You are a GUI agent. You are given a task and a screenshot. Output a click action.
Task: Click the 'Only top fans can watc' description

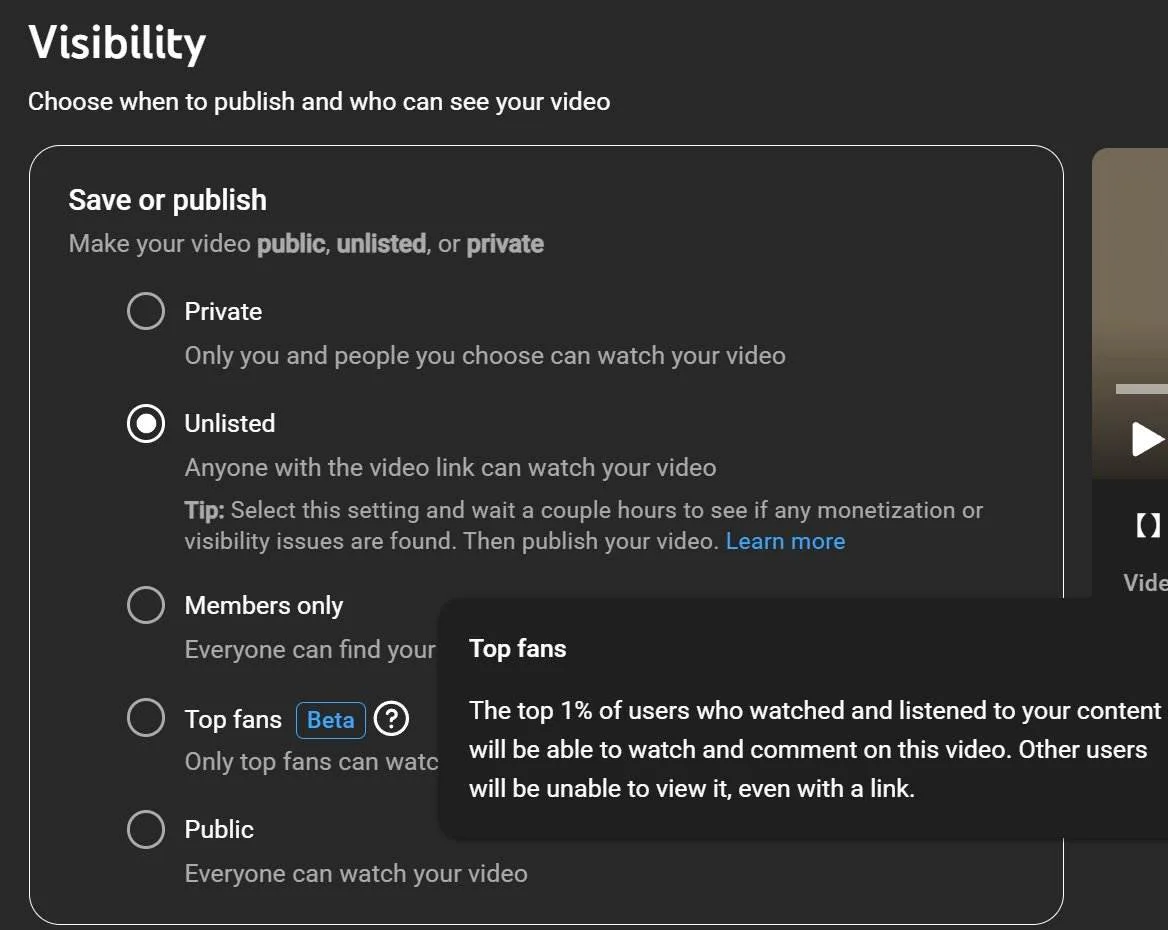click(x=311, y=762)
